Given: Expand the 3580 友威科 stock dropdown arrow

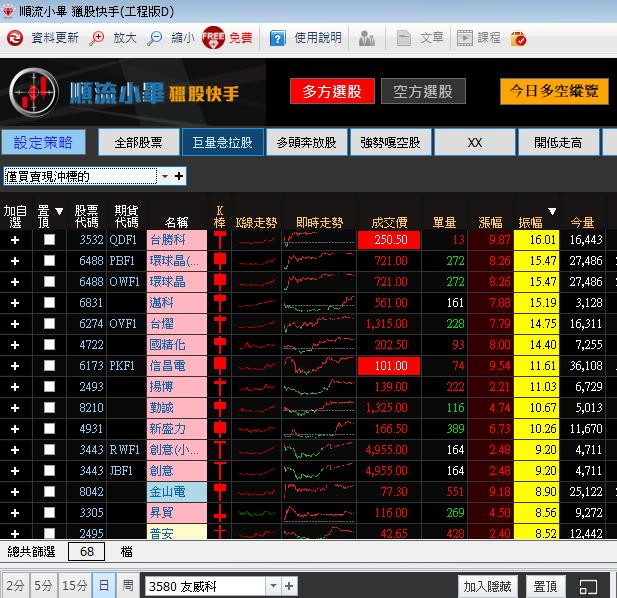Looking at the screenshot, I should 273,586.
